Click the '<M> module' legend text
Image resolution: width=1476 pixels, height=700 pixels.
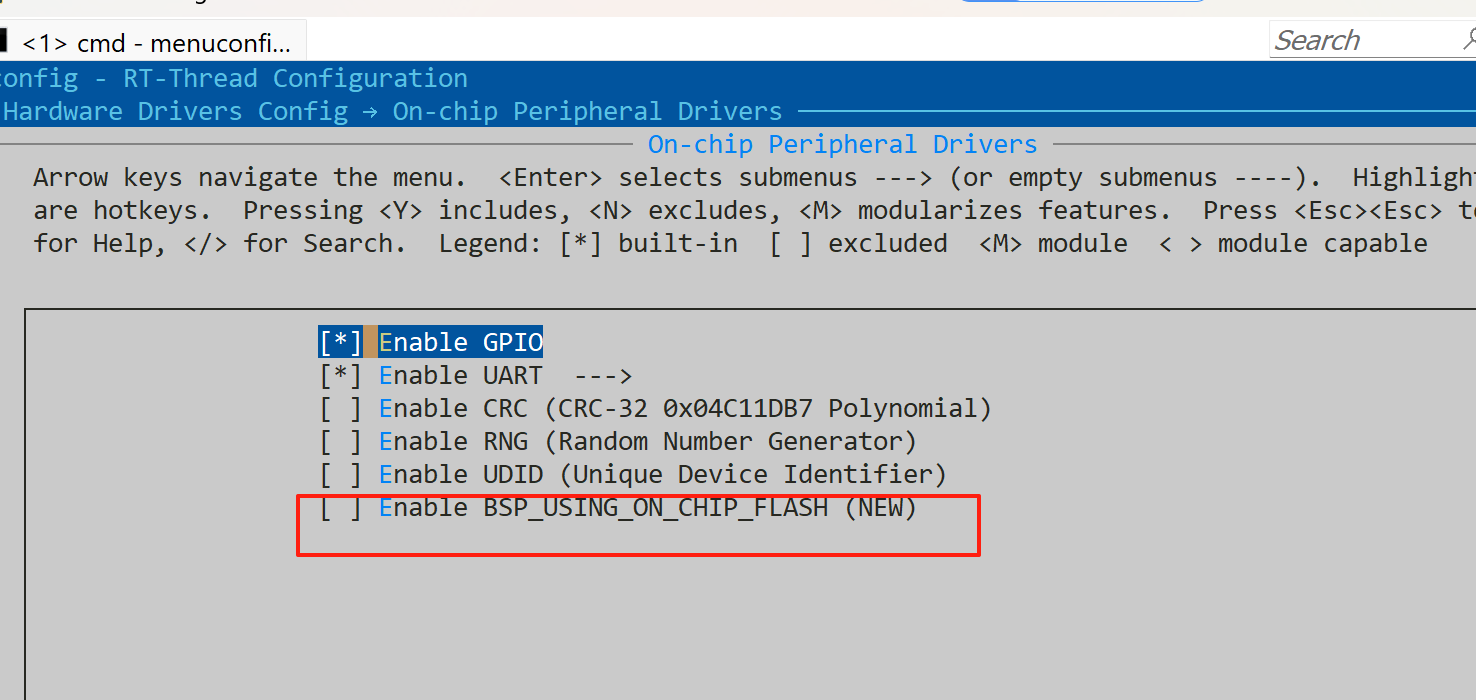point(1053,243)
